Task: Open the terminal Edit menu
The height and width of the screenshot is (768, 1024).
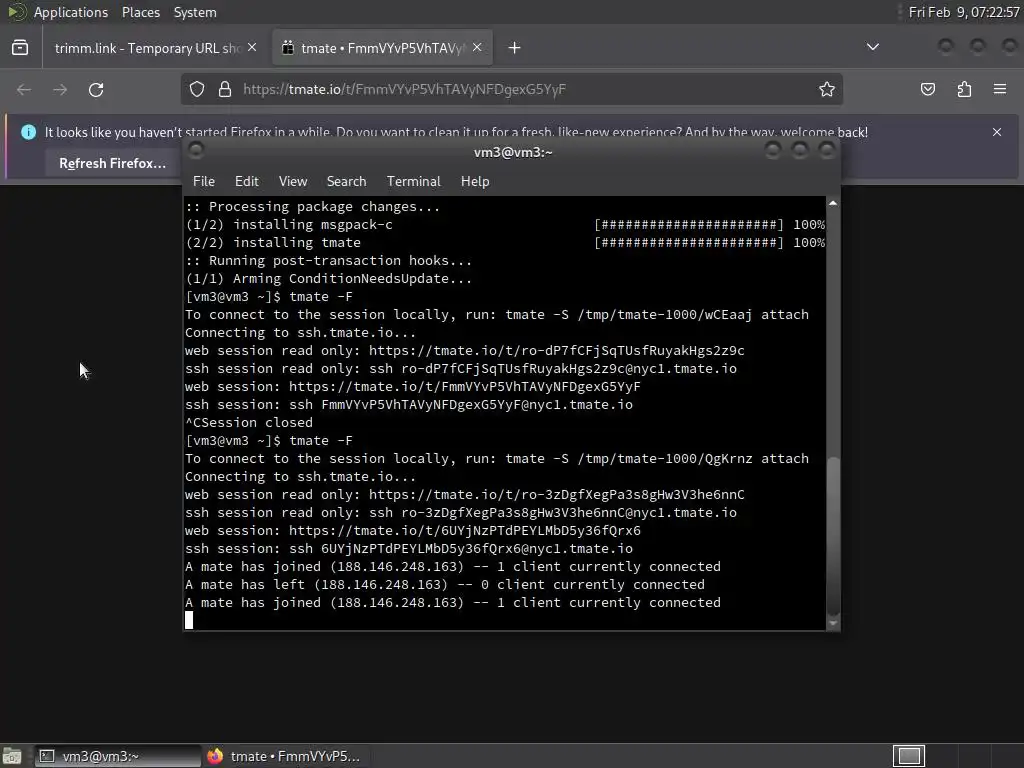Action: click(247, 182)
